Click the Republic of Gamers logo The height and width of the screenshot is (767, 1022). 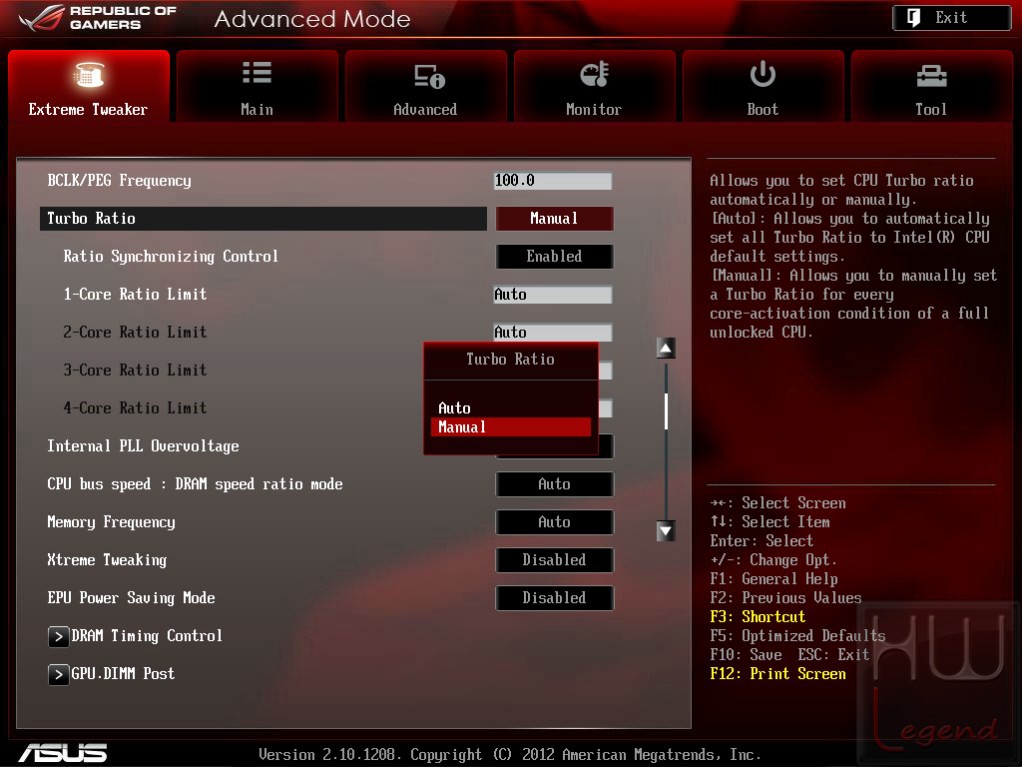tap(97, 18)
